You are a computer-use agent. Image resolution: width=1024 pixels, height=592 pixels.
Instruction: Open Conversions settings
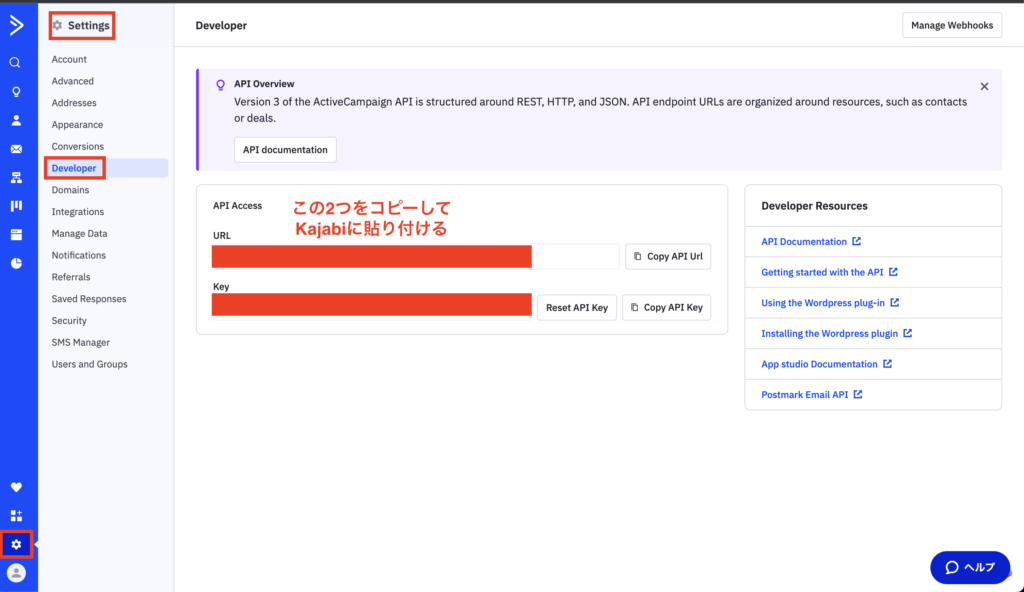[78, 146]
